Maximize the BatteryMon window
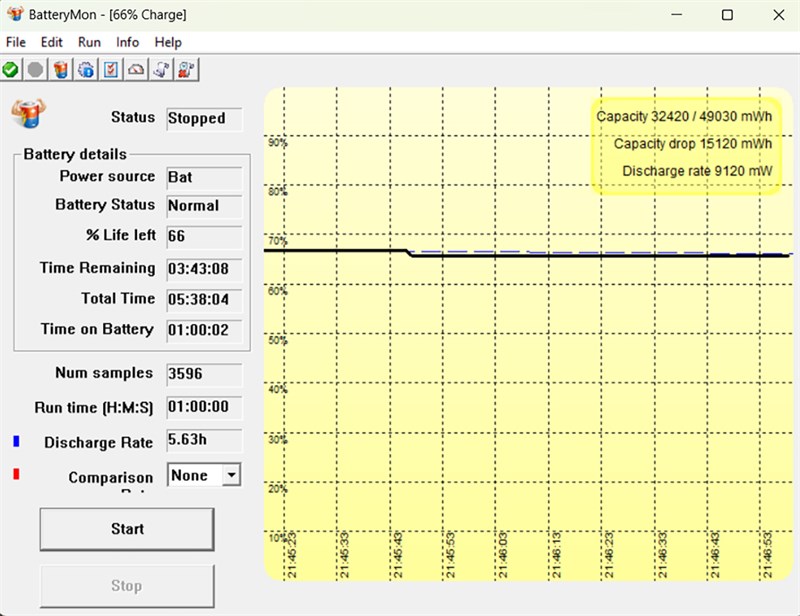The height and width of the screenshot is (616, 800). pyautogui.click(x=727, y=15)
